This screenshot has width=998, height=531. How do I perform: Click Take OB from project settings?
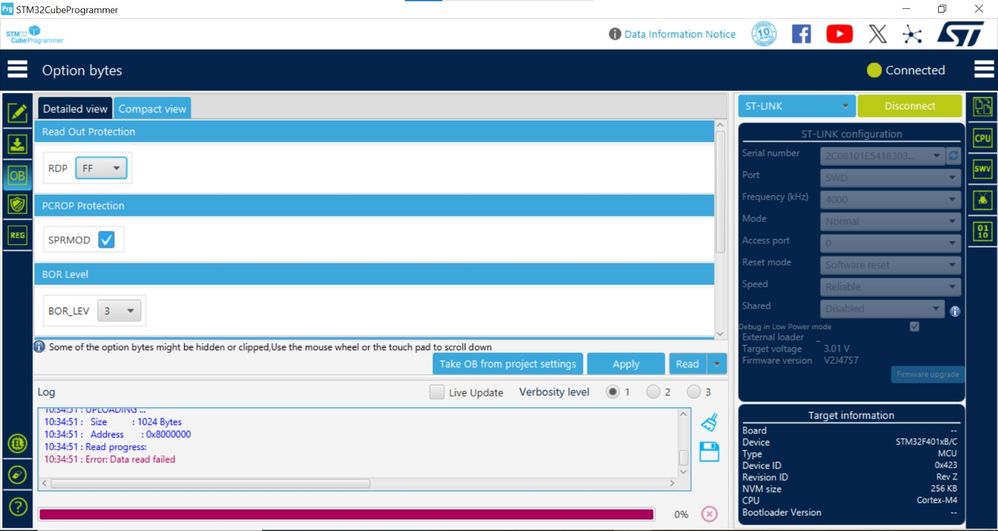point(508,364)
